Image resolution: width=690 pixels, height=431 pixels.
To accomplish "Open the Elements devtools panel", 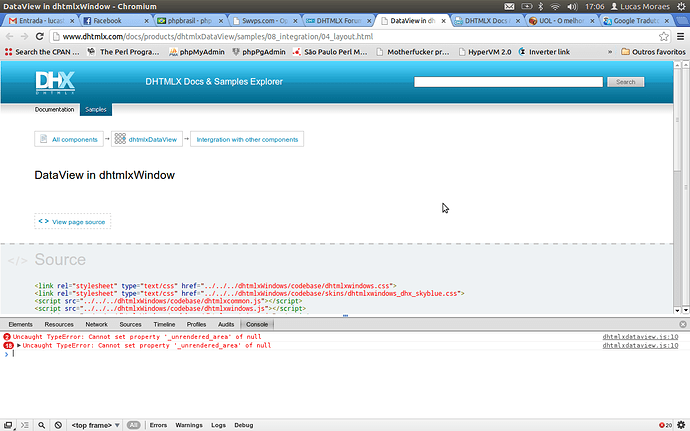I will (x=20, y=324).
